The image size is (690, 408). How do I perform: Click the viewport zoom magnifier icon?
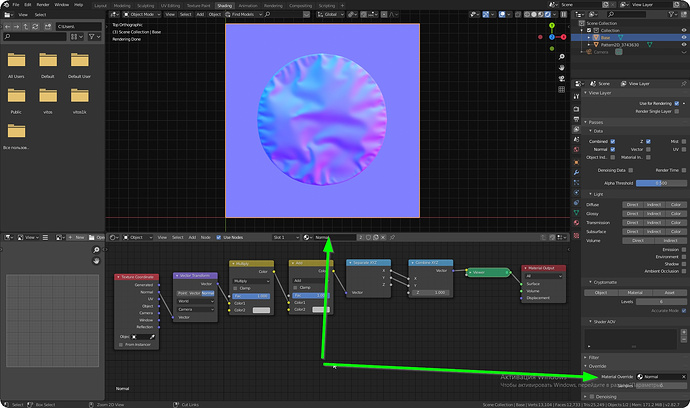click(562, 57)
